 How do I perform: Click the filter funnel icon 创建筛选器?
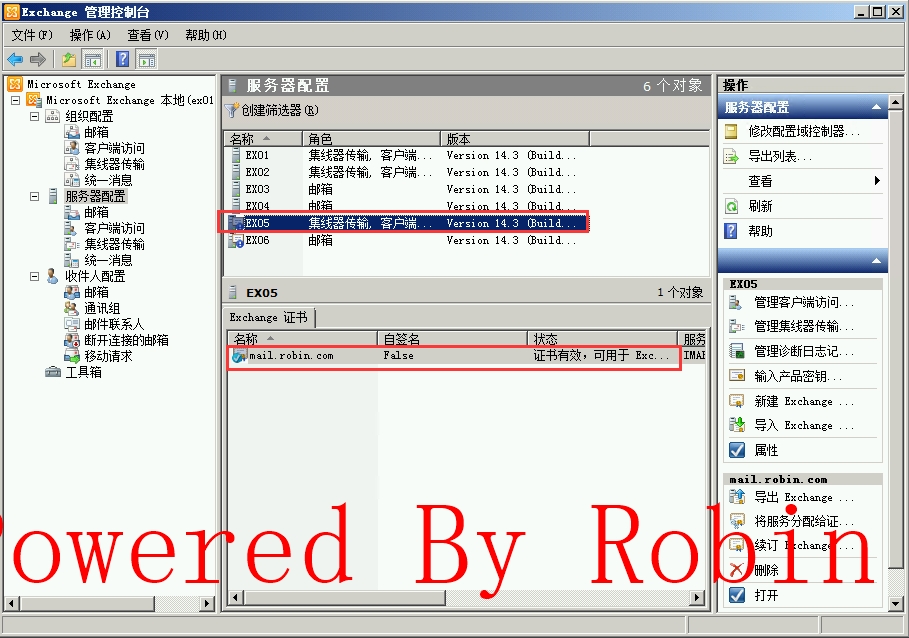(232, 110)
